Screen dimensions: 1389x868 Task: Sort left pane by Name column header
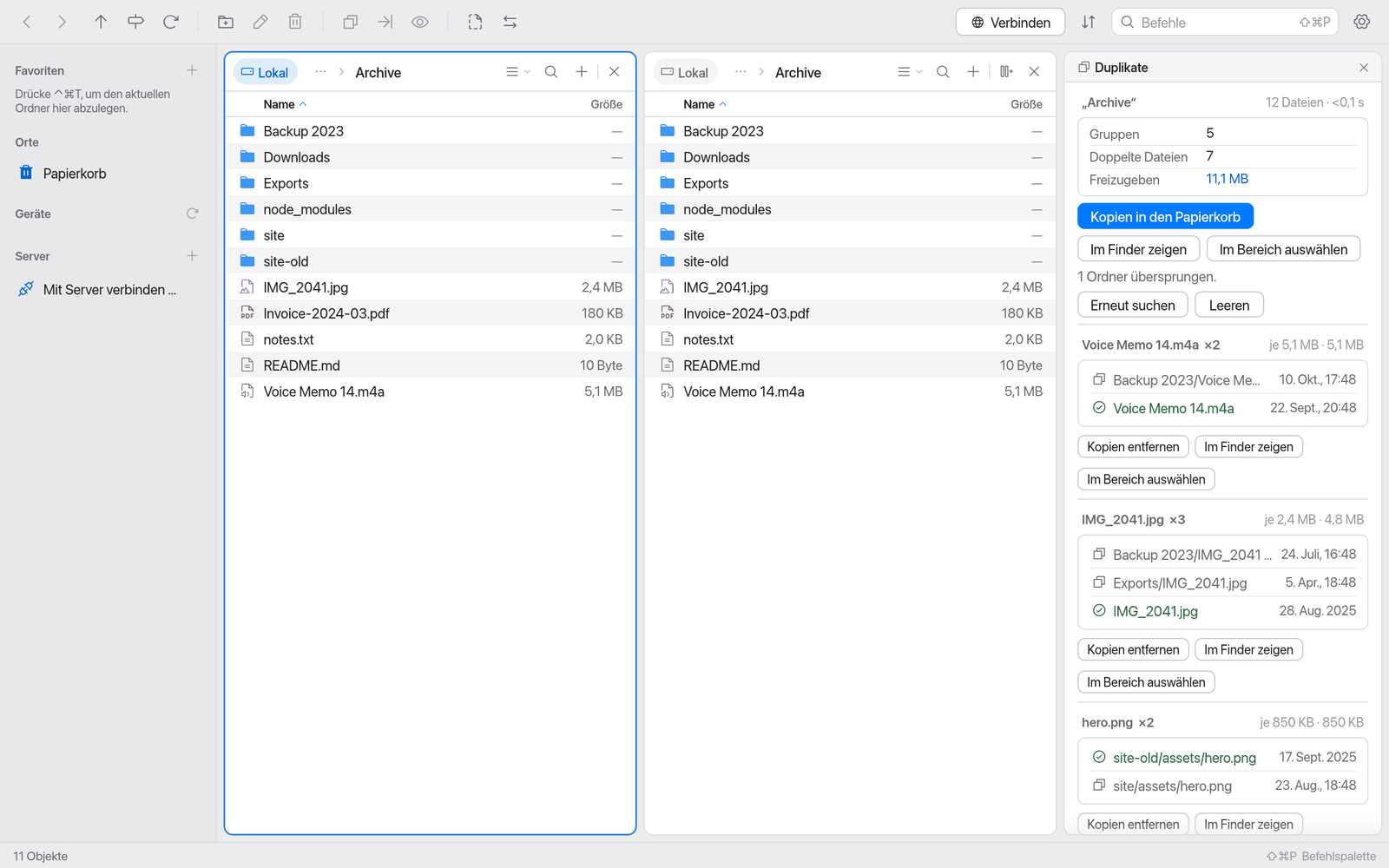285,104
